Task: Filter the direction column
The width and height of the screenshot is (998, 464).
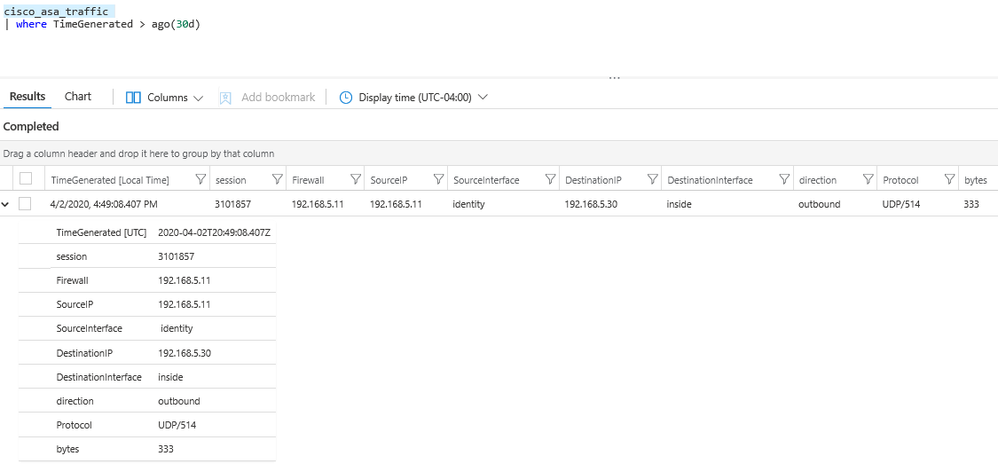Action: [868, 179]
